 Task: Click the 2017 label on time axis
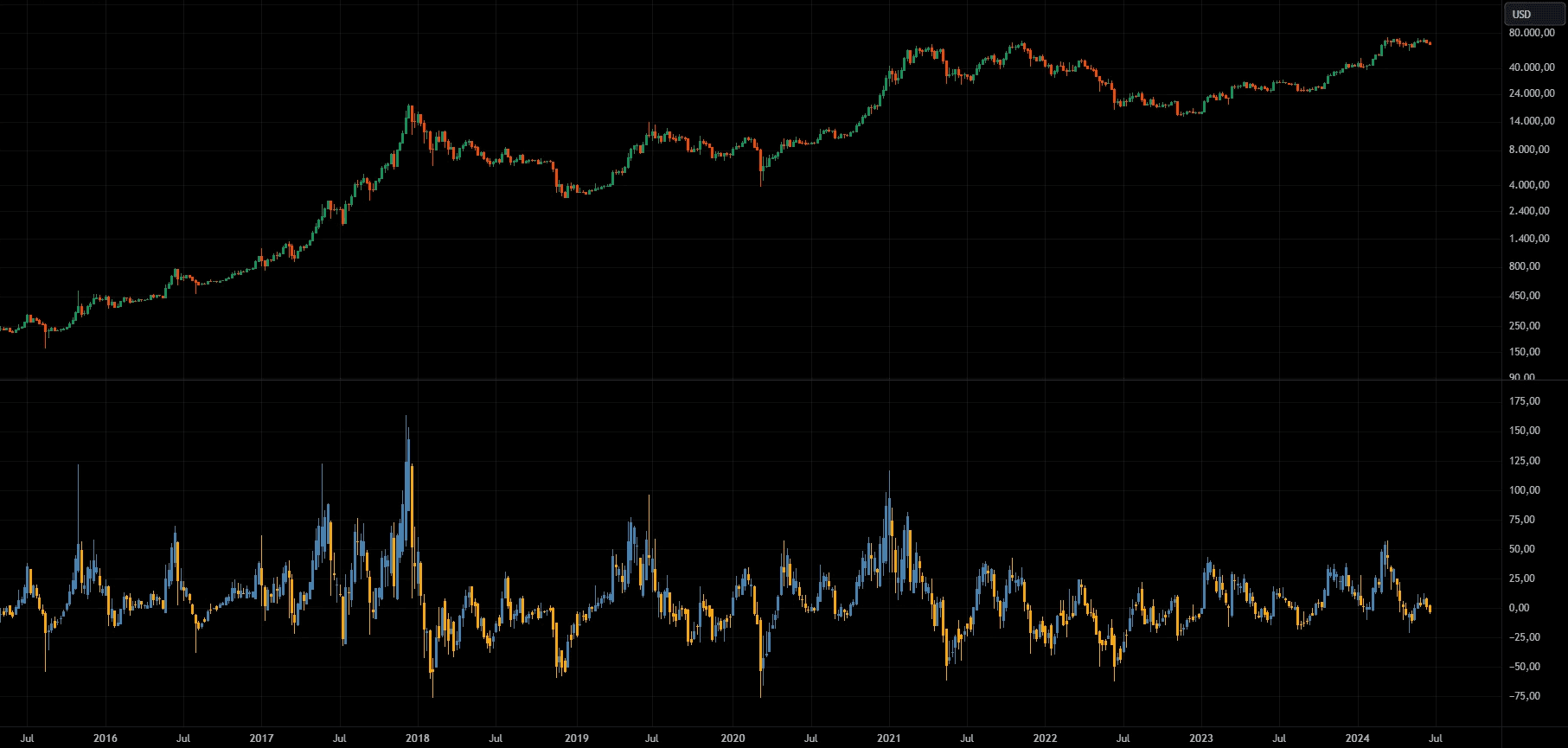click(261, 738)
